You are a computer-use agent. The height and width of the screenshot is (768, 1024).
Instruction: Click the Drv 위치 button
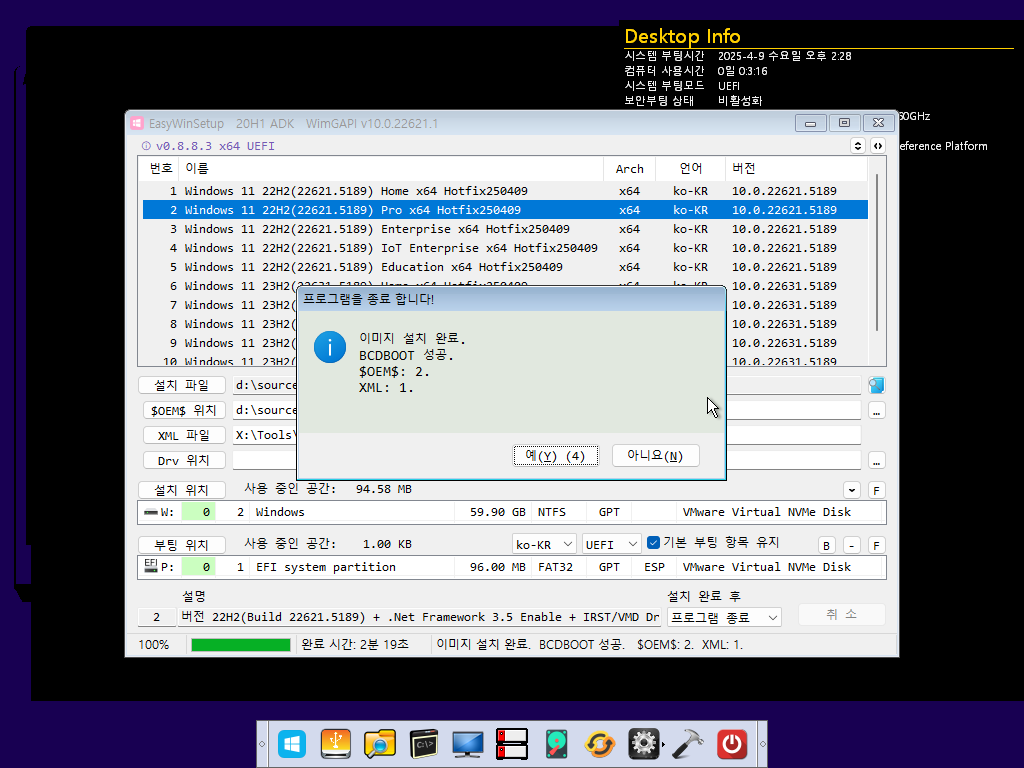click(184, 460)
